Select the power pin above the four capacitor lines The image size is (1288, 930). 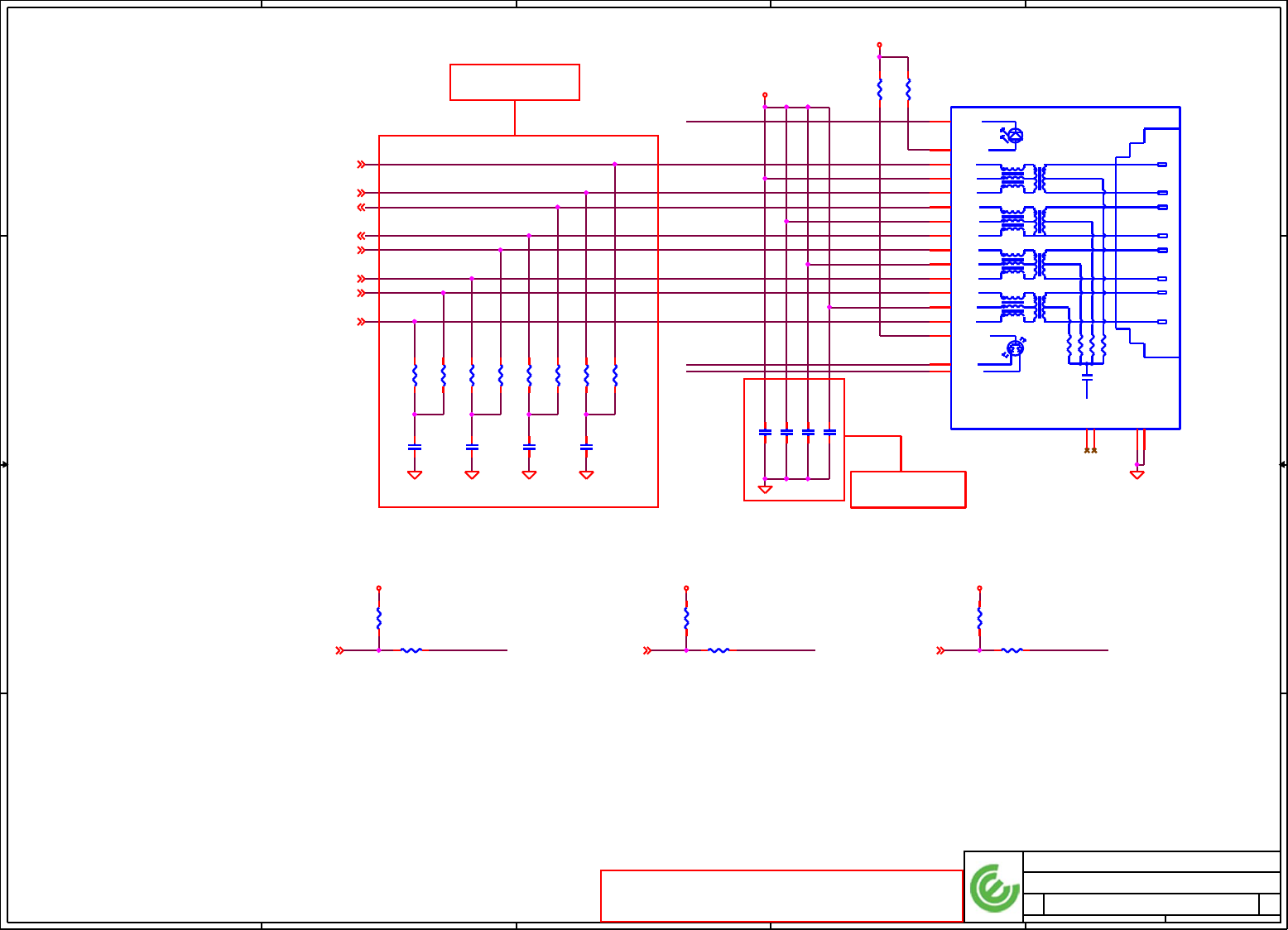(x=765, y=95)
